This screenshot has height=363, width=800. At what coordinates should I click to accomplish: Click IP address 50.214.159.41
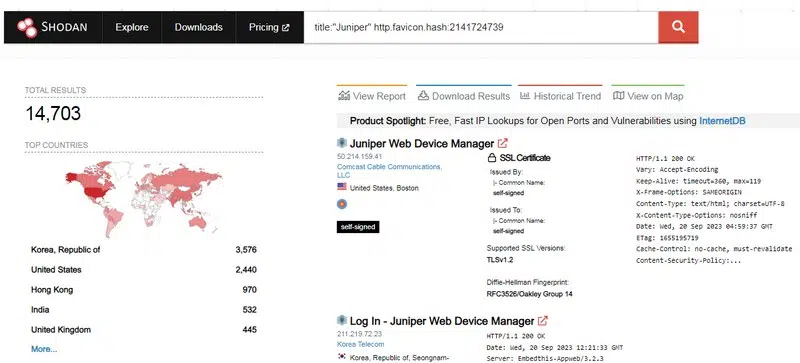(x=360, y=157)
